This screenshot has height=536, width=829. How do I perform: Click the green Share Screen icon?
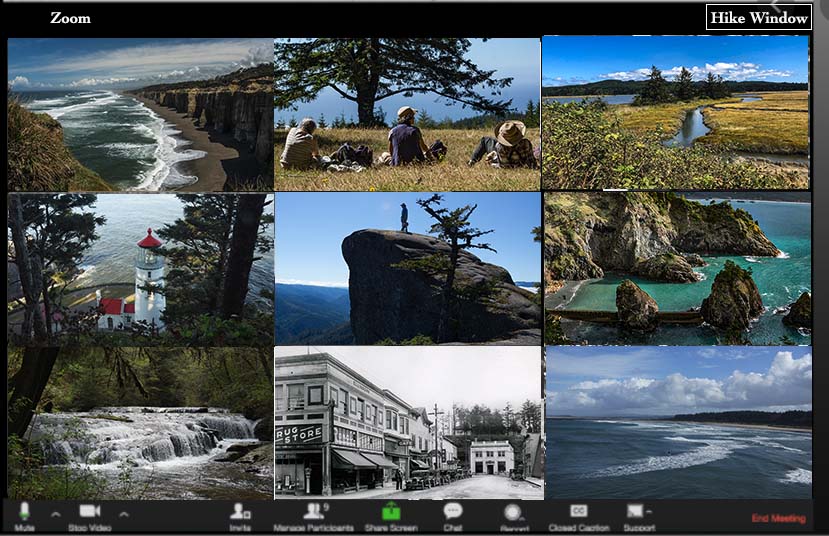(391, 513)
